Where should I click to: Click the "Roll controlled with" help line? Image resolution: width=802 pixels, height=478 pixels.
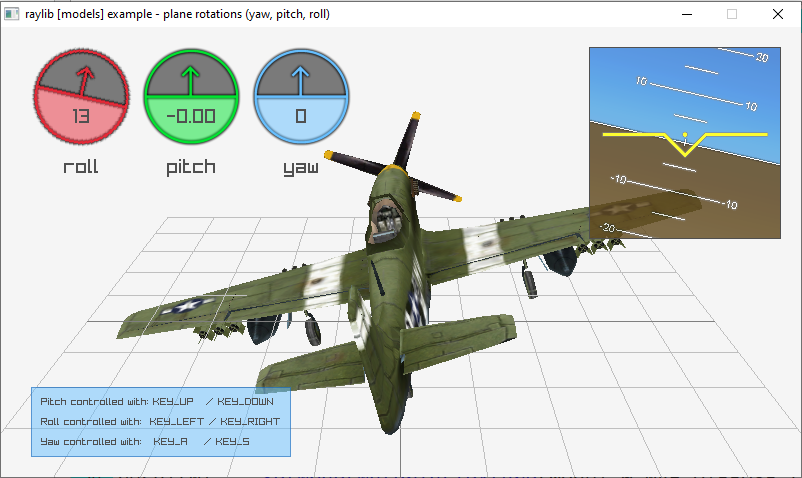(159, 421)
